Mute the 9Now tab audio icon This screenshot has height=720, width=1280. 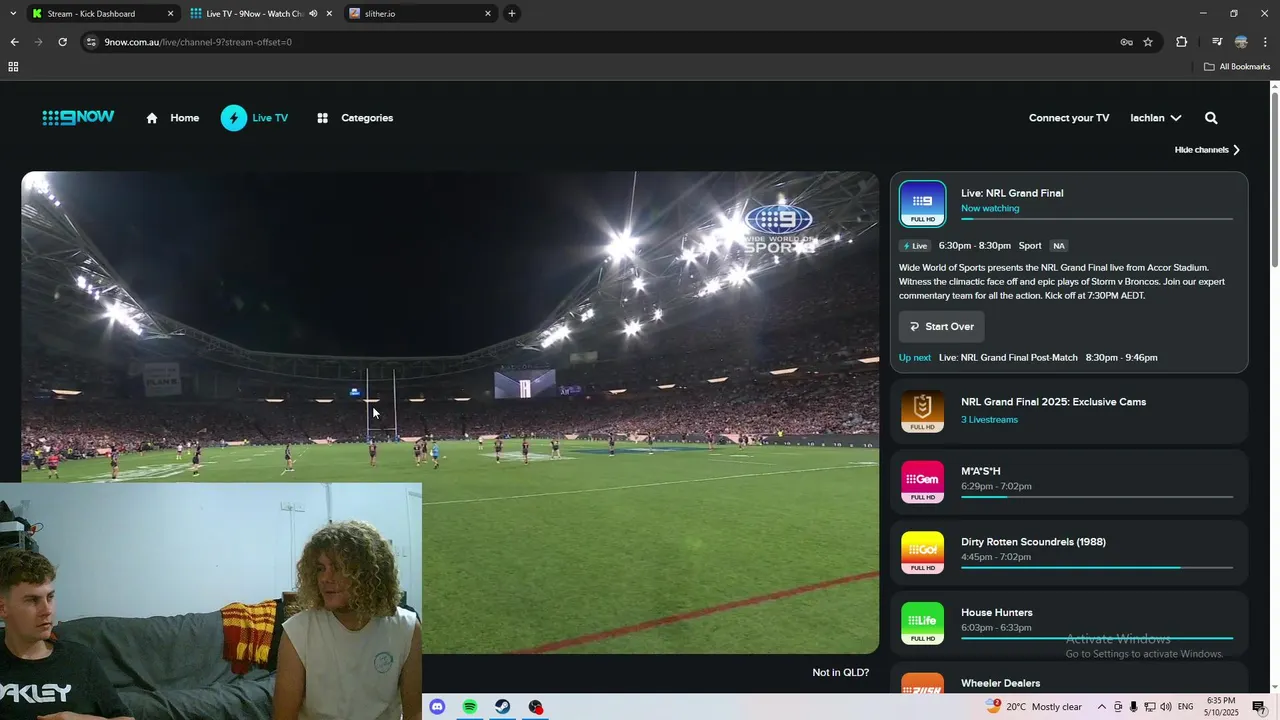(x=313, y=14)
